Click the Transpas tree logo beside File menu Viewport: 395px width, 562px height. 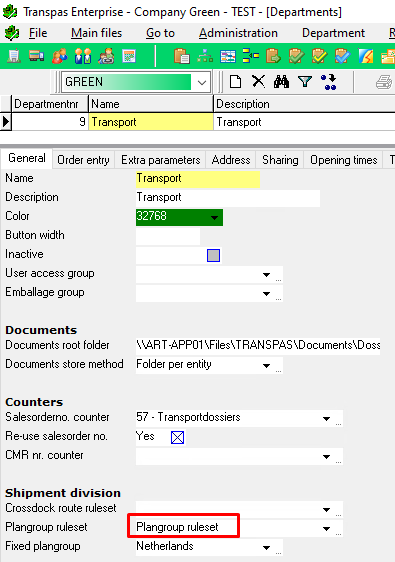[12, 33]
